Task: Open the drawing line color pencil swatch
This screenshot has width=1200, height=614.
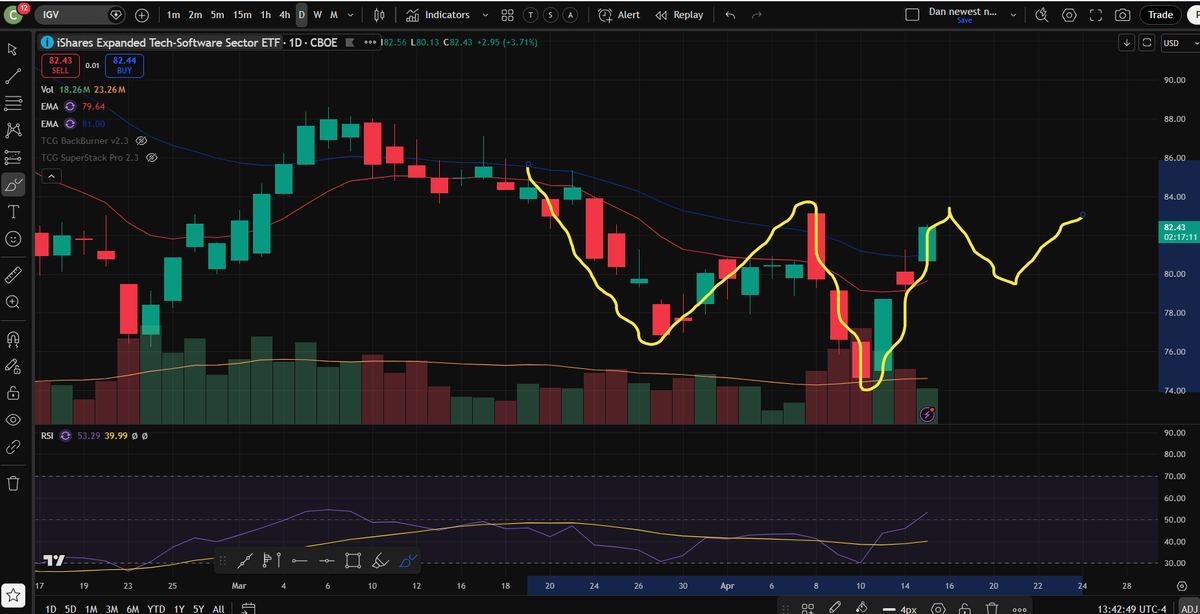Action: (x=835, y=608)
